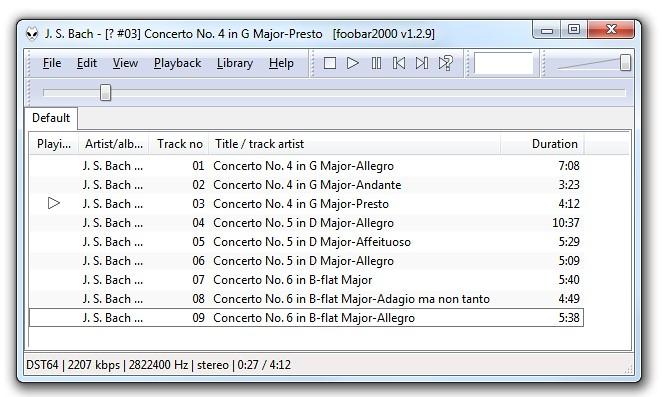Click the 2822400 Hz status bar entry
The height and width of the screenshot is (397, 663).
coord(159,365)
